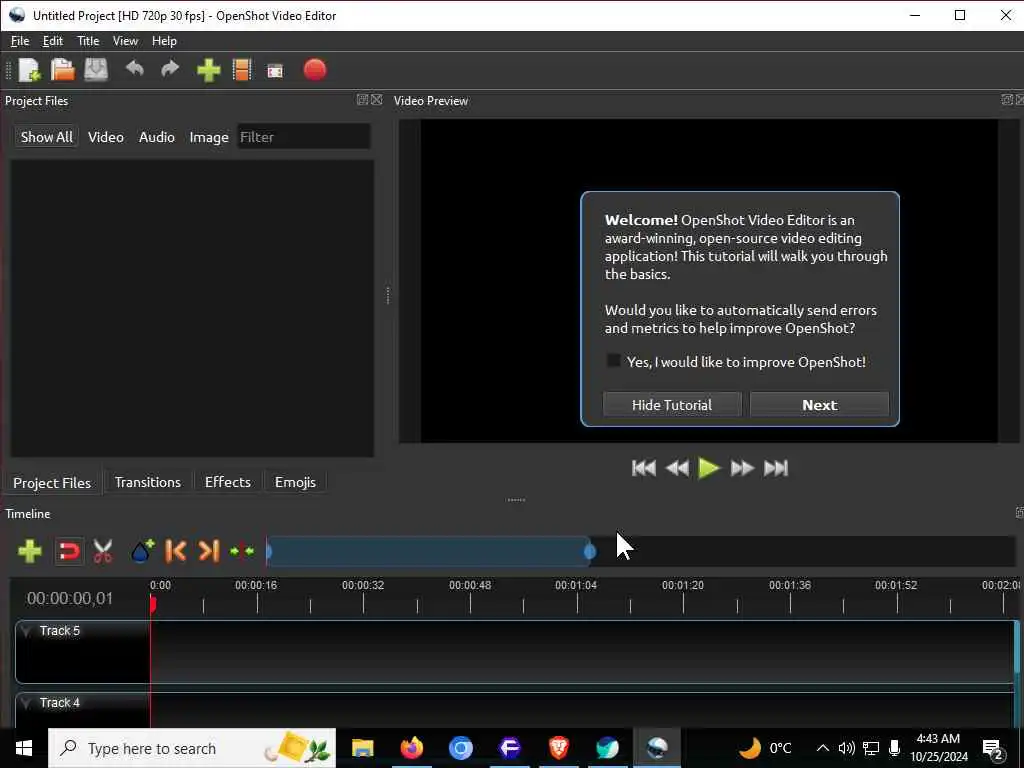Open the Help menu
Viewport: 1024px width, 768px height.
coord(164,40)
